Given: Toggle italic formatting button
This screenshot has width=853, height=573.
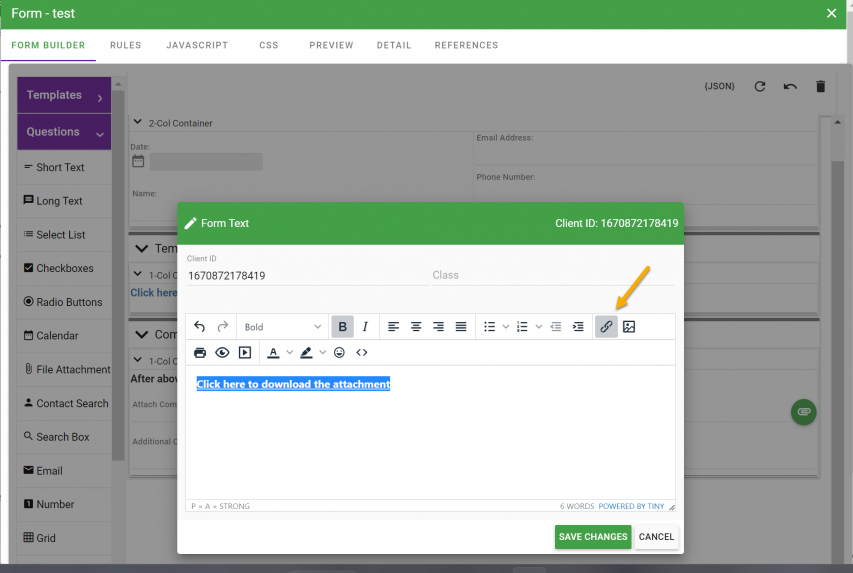Looking at the screenshot, I should 365,327.
